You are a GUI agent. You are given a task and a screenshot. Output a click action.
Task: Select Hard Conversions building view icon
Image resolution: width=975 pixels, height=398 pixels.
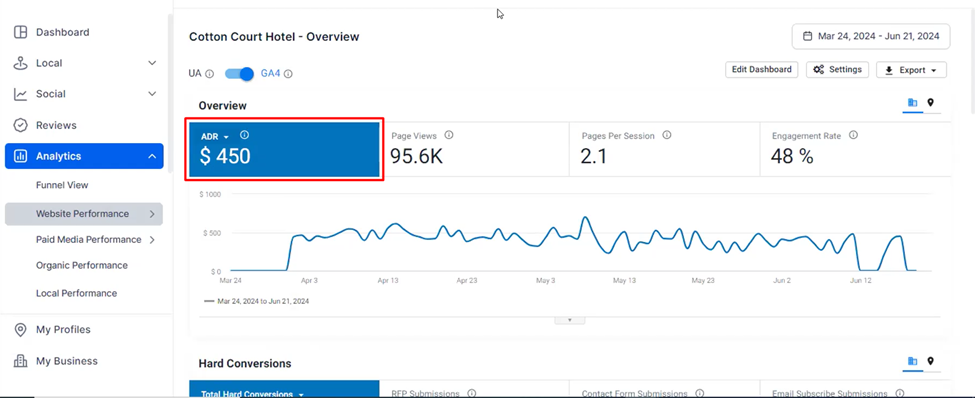point(912,361)
